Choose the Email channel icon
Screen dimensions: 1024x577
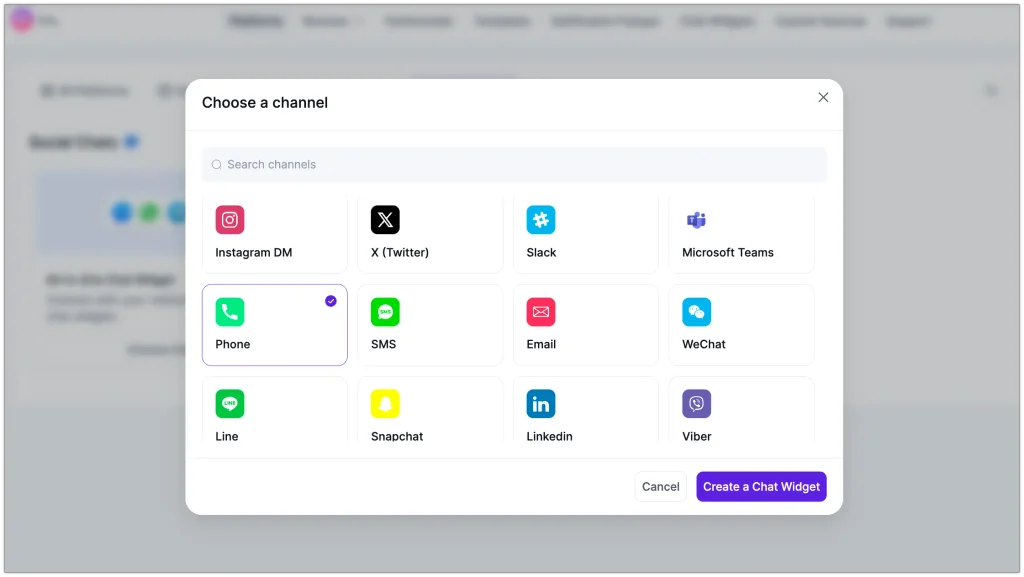541,312
